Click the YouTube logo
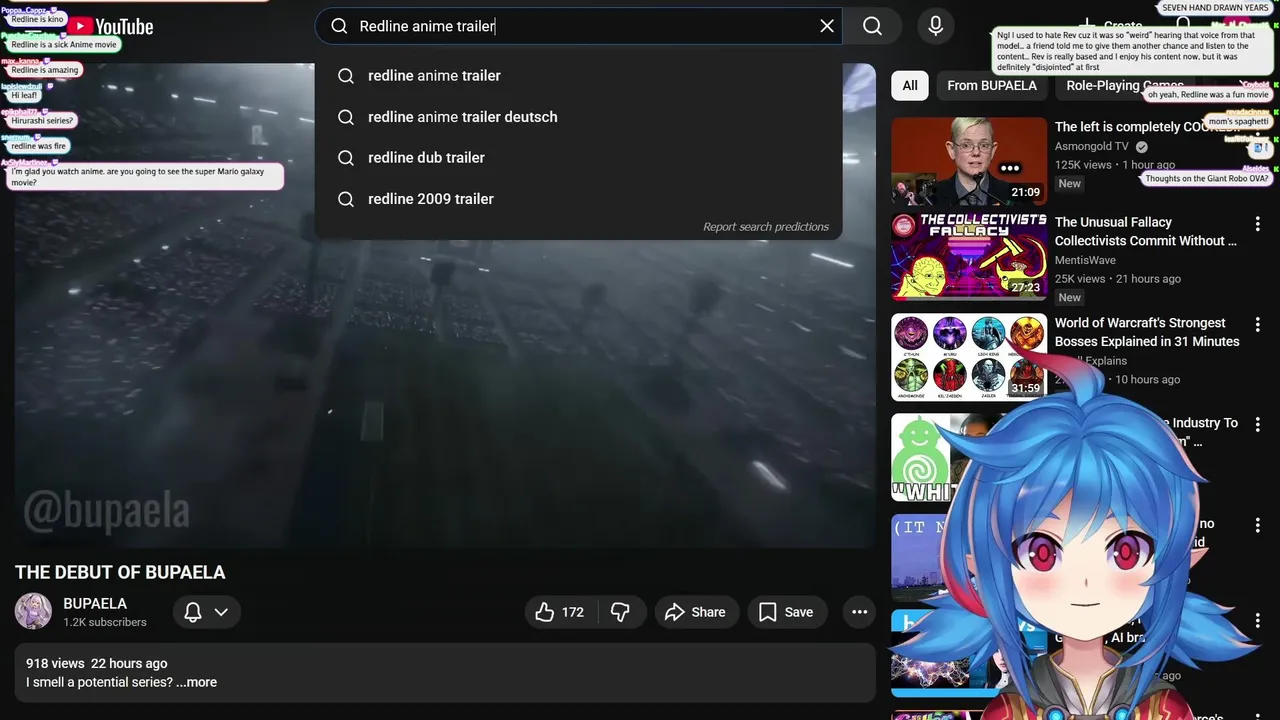Image resolution: width=1280 pixels, height=720 pixels. point(110,27)
